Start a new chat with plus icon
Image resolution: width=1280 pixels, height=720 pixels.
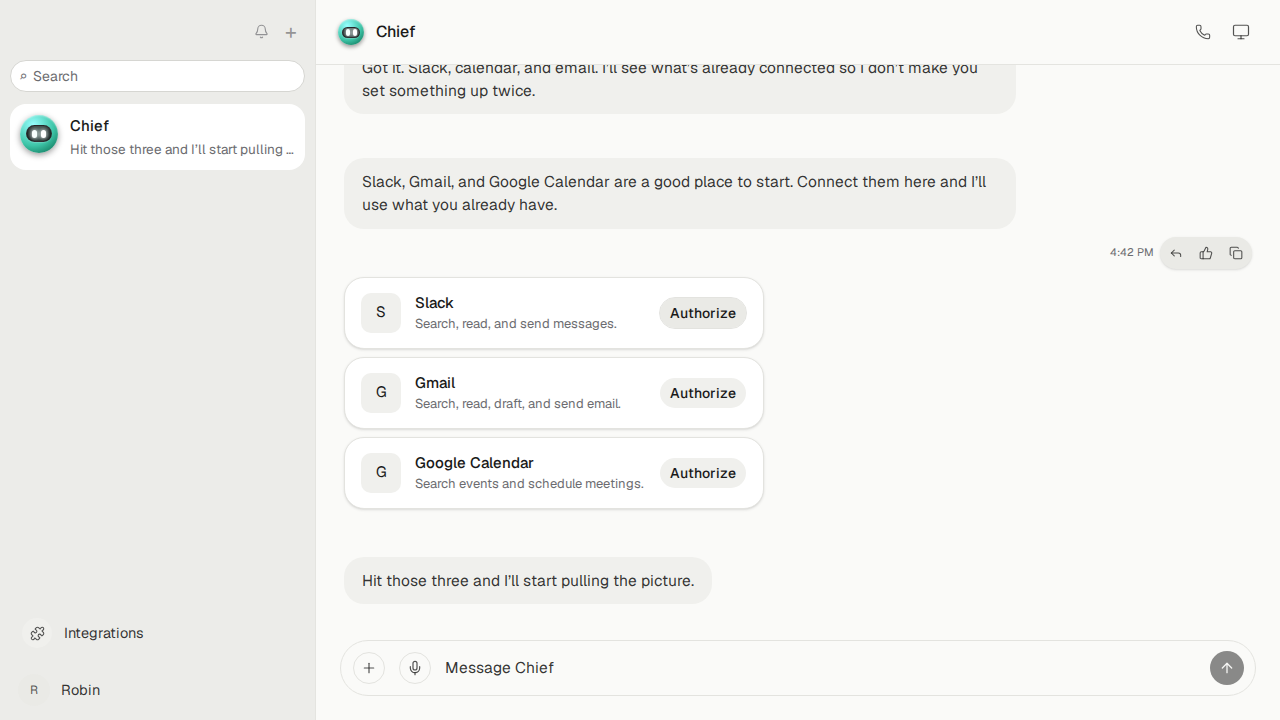[x=291, y=32]
